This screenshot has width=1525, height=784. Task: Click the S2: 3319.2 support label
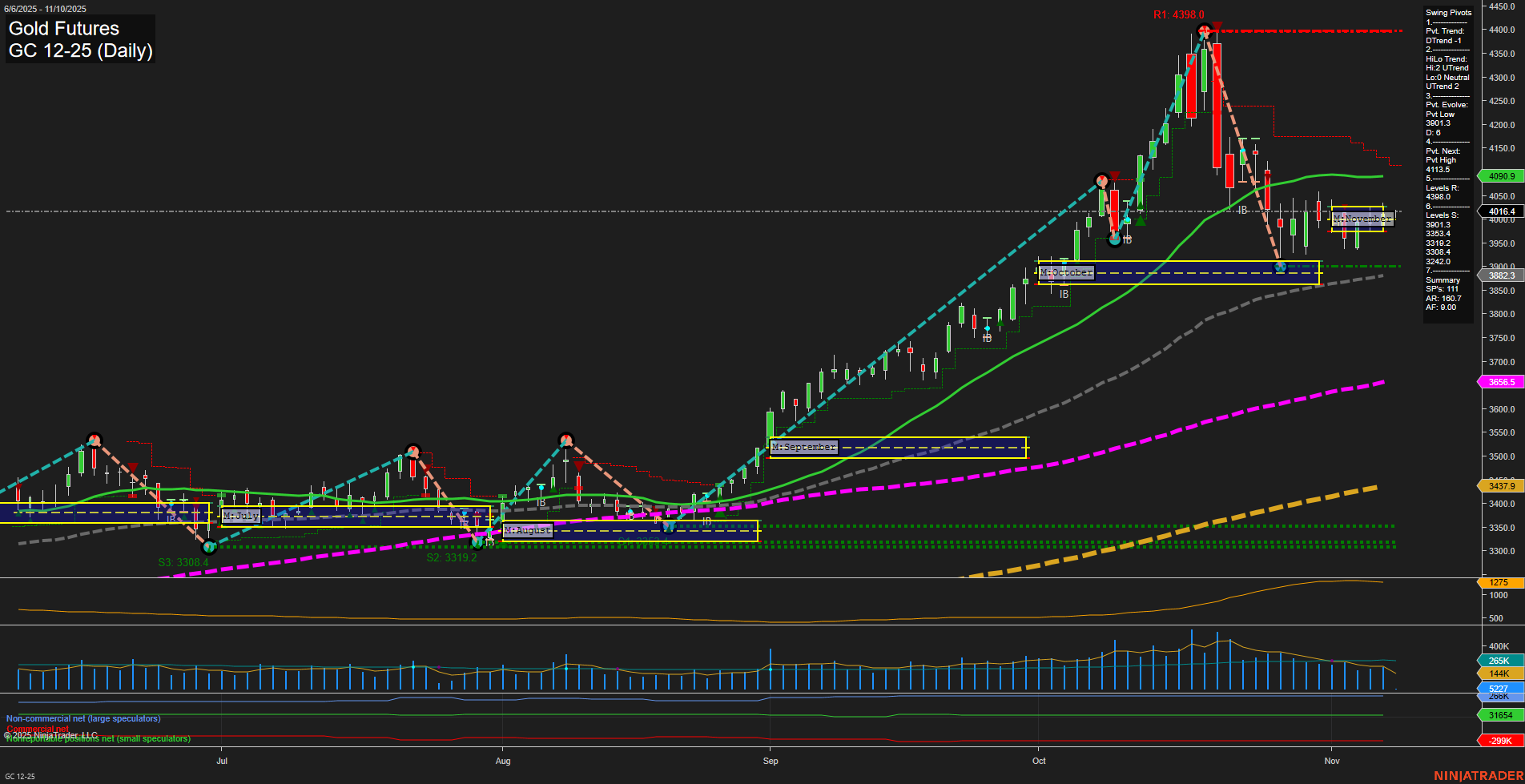click(453, 557)
